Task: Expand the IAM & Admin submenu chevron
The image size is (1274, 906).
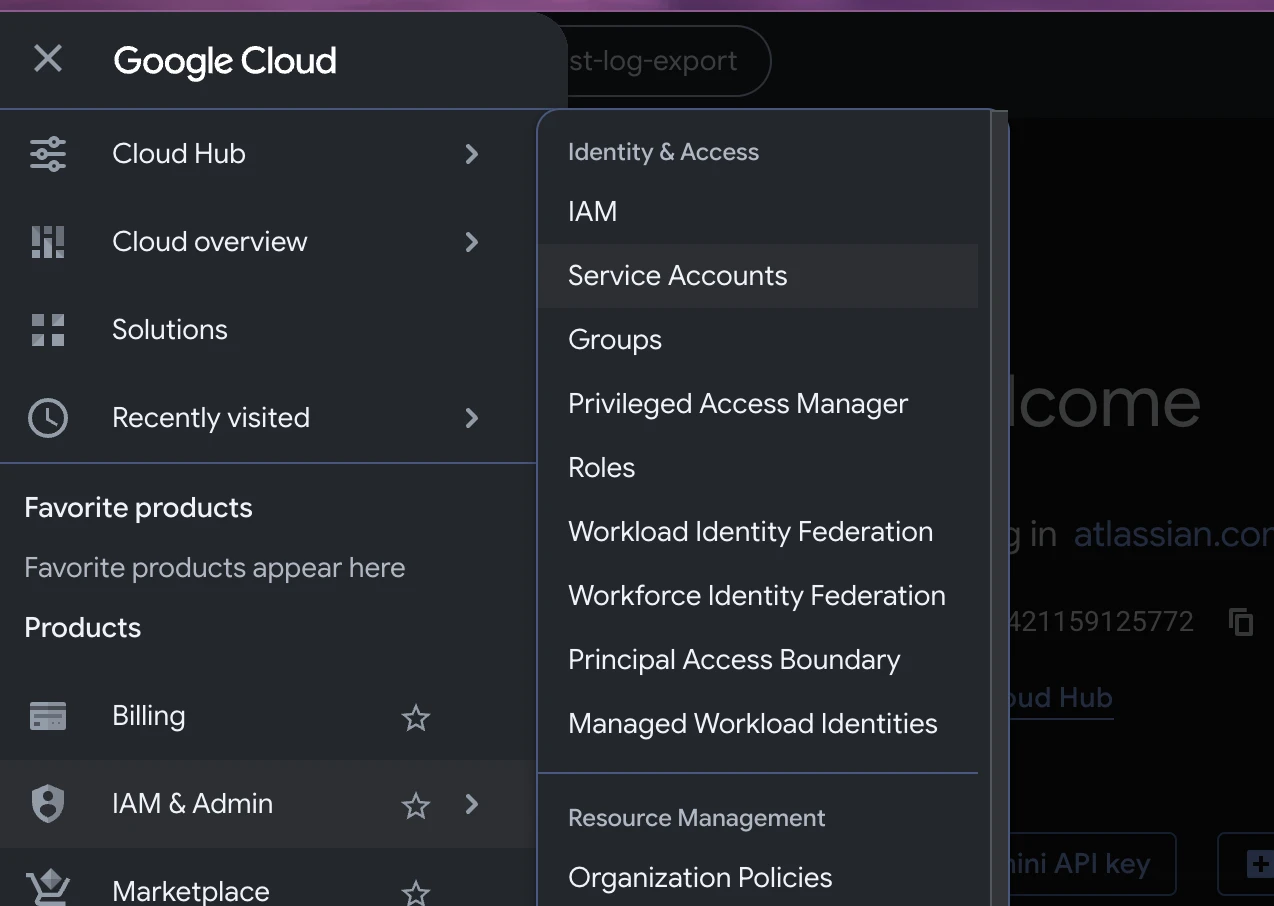Action: point(472,804)
